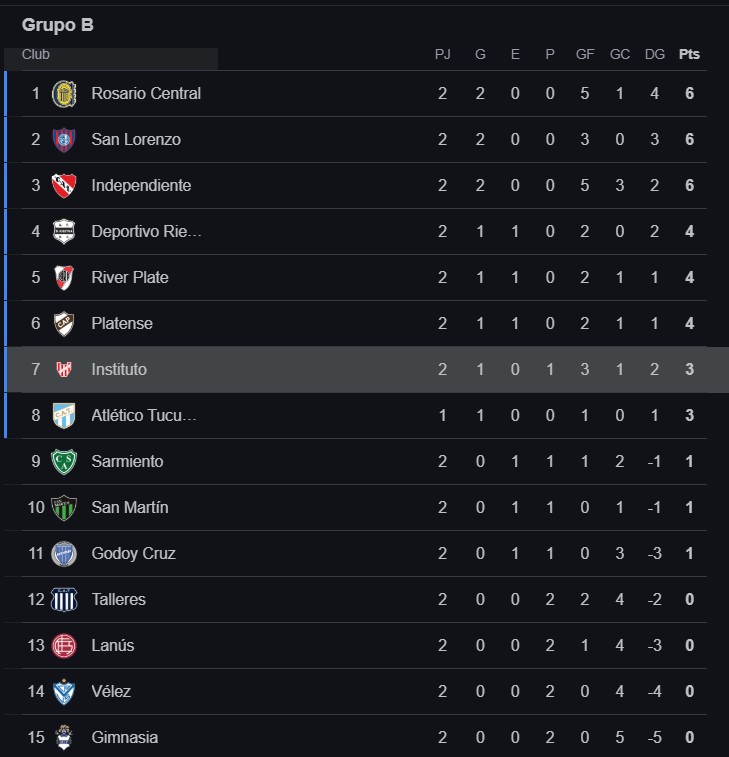Click the Rosario Central club crest
729x757 pixels.
tap(64, 94)
